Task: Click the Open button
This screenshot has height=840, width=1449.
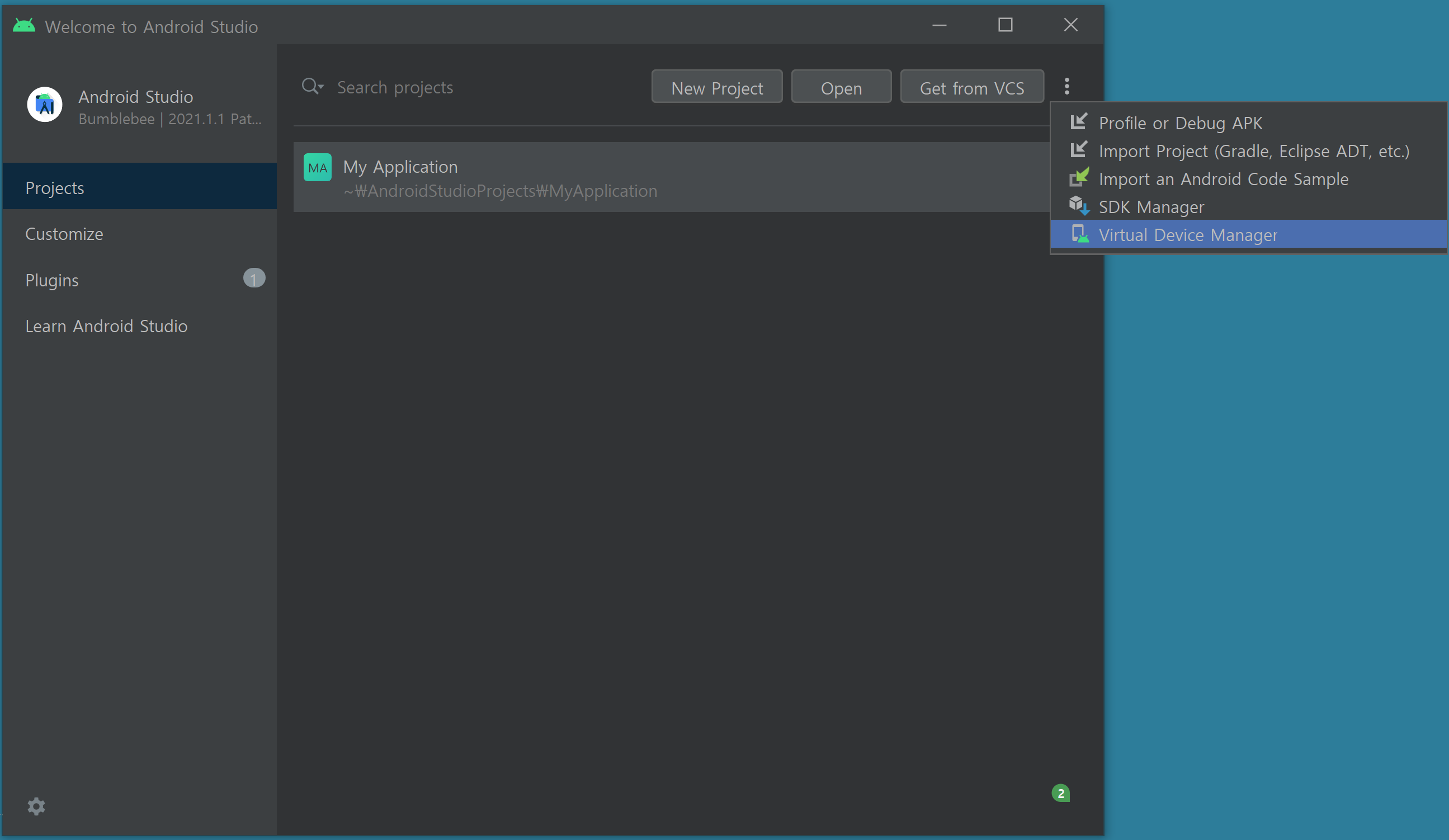Action: click(x=841, y=87)
